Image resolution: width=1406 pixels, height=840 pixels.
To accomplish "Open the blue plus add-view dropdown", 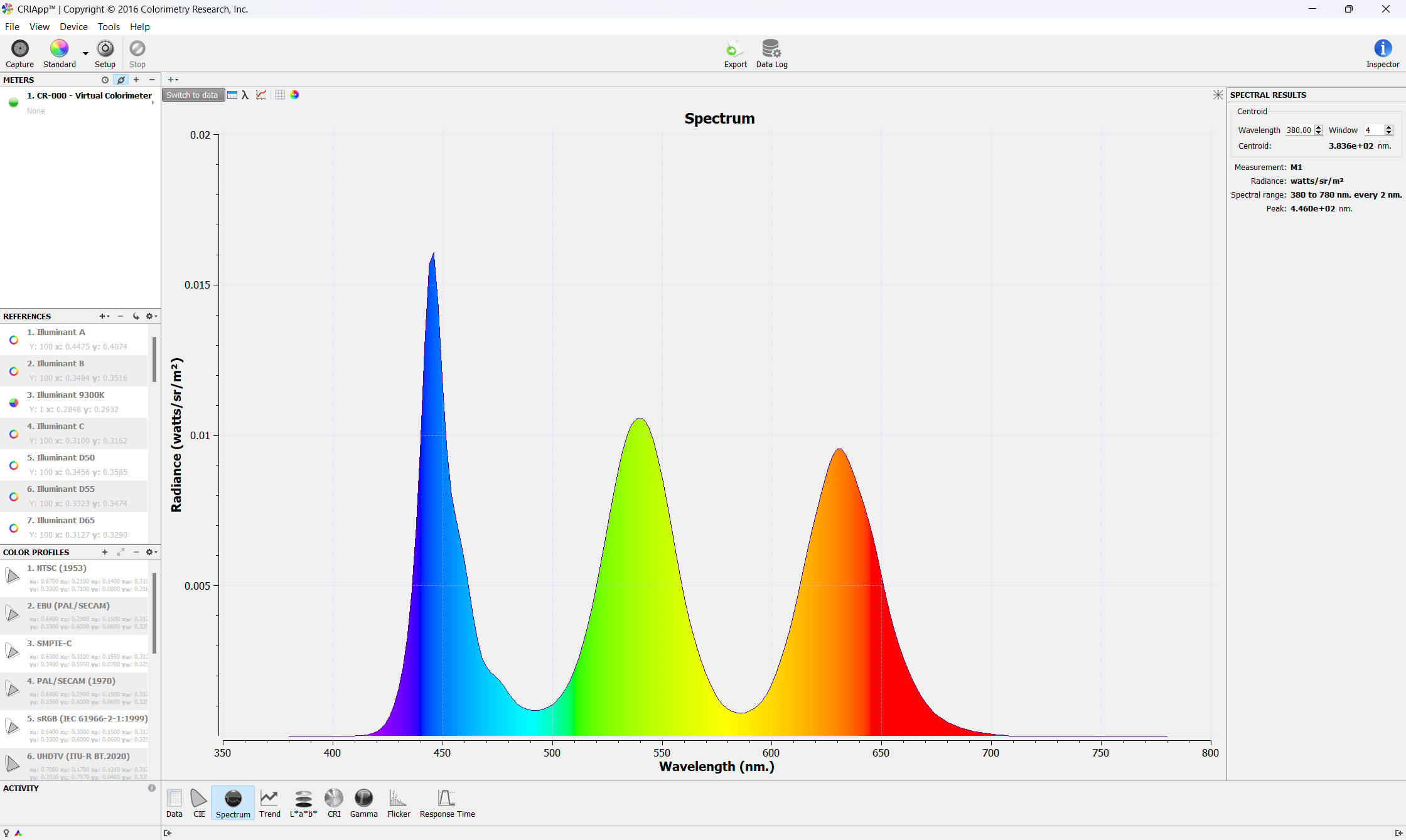I will coord(173,80).
